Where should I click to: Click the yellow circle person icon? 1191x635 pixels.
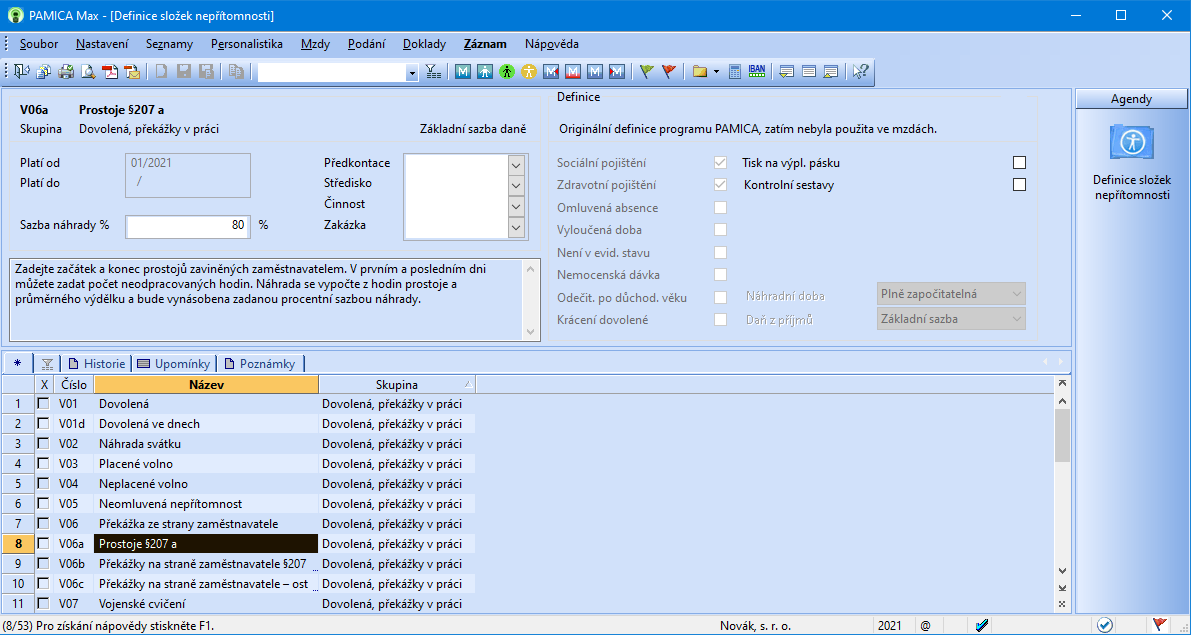(529, 71)
